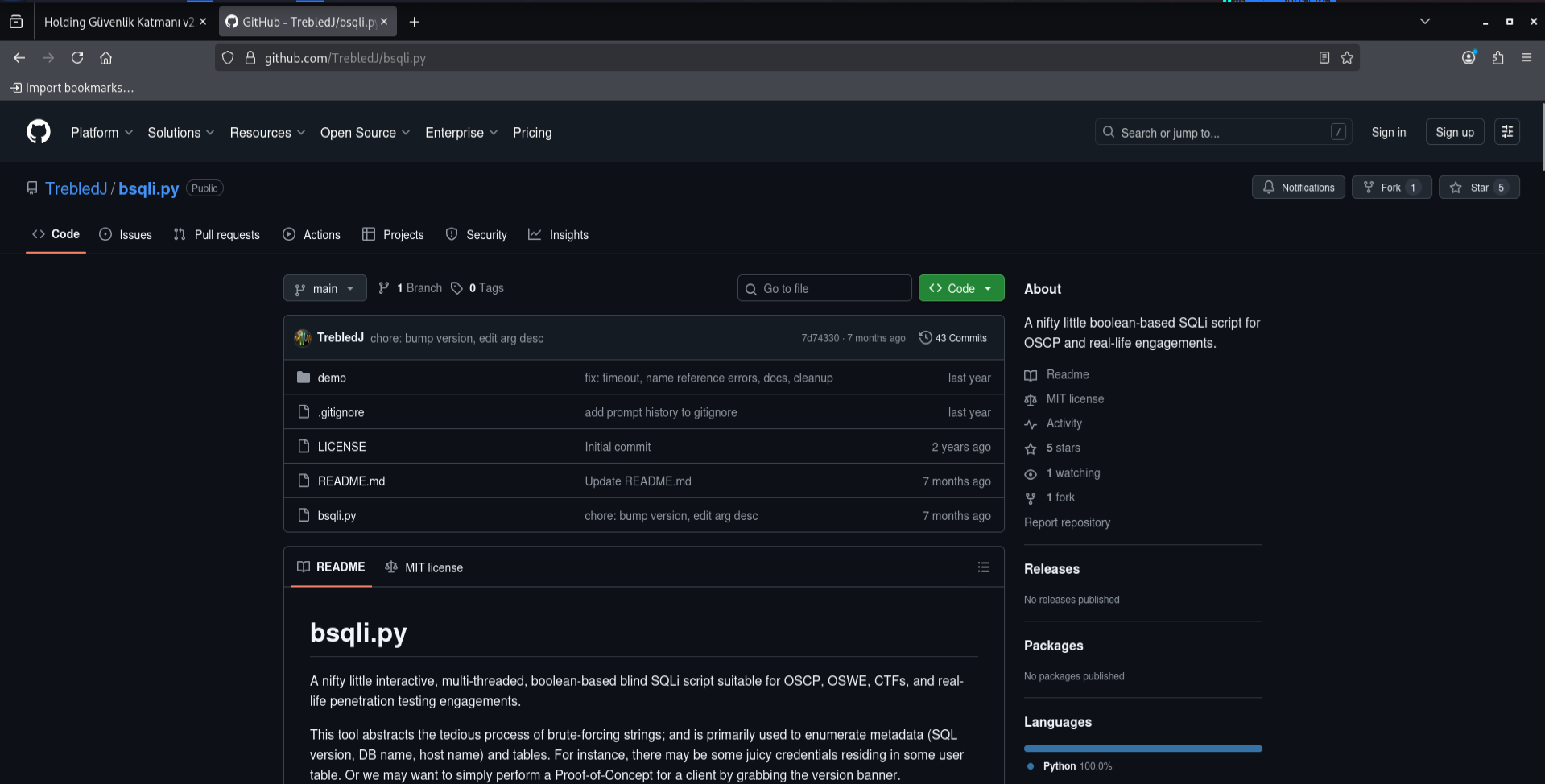Open the TrebledJ owner link
The height and width of the screenshot is (784, 1545).
[76, 188]
